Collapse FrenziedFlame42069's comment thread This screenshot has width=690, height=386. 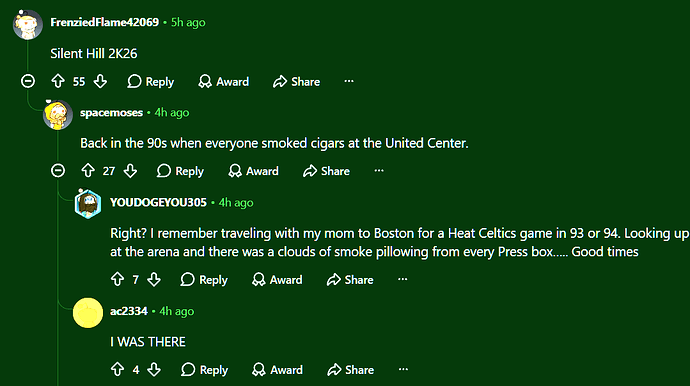point(28,81)
